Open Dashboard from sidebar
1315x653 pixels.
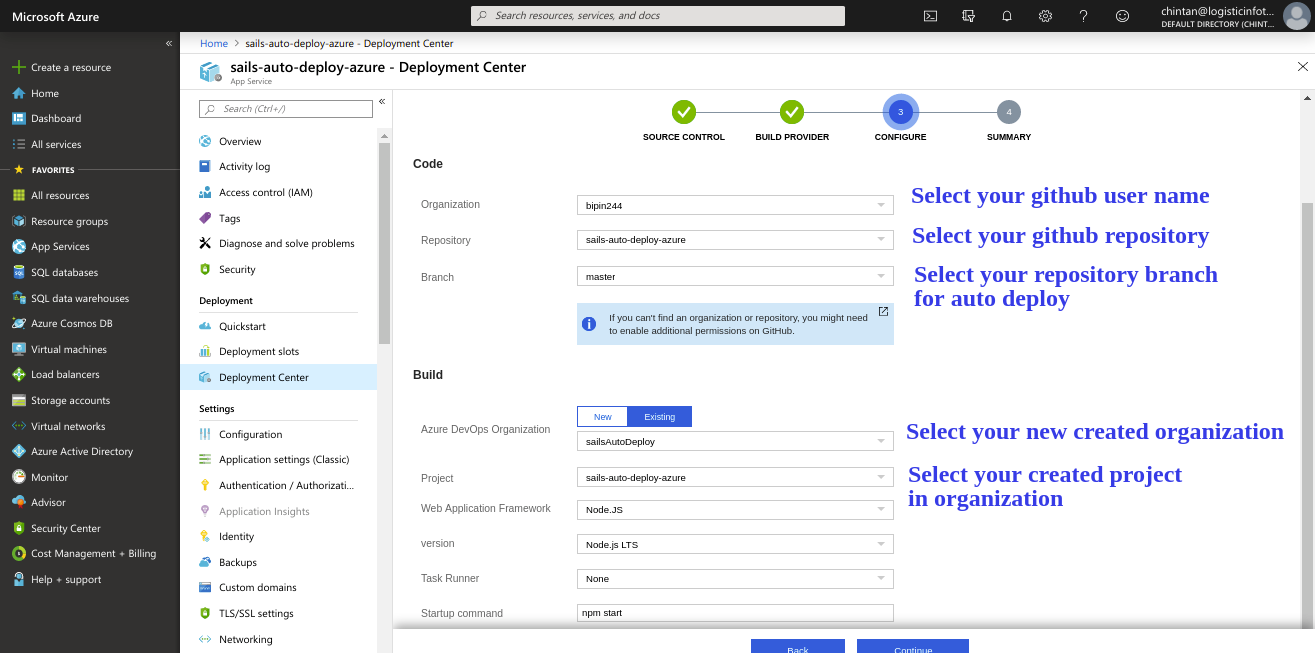point(55,118)
